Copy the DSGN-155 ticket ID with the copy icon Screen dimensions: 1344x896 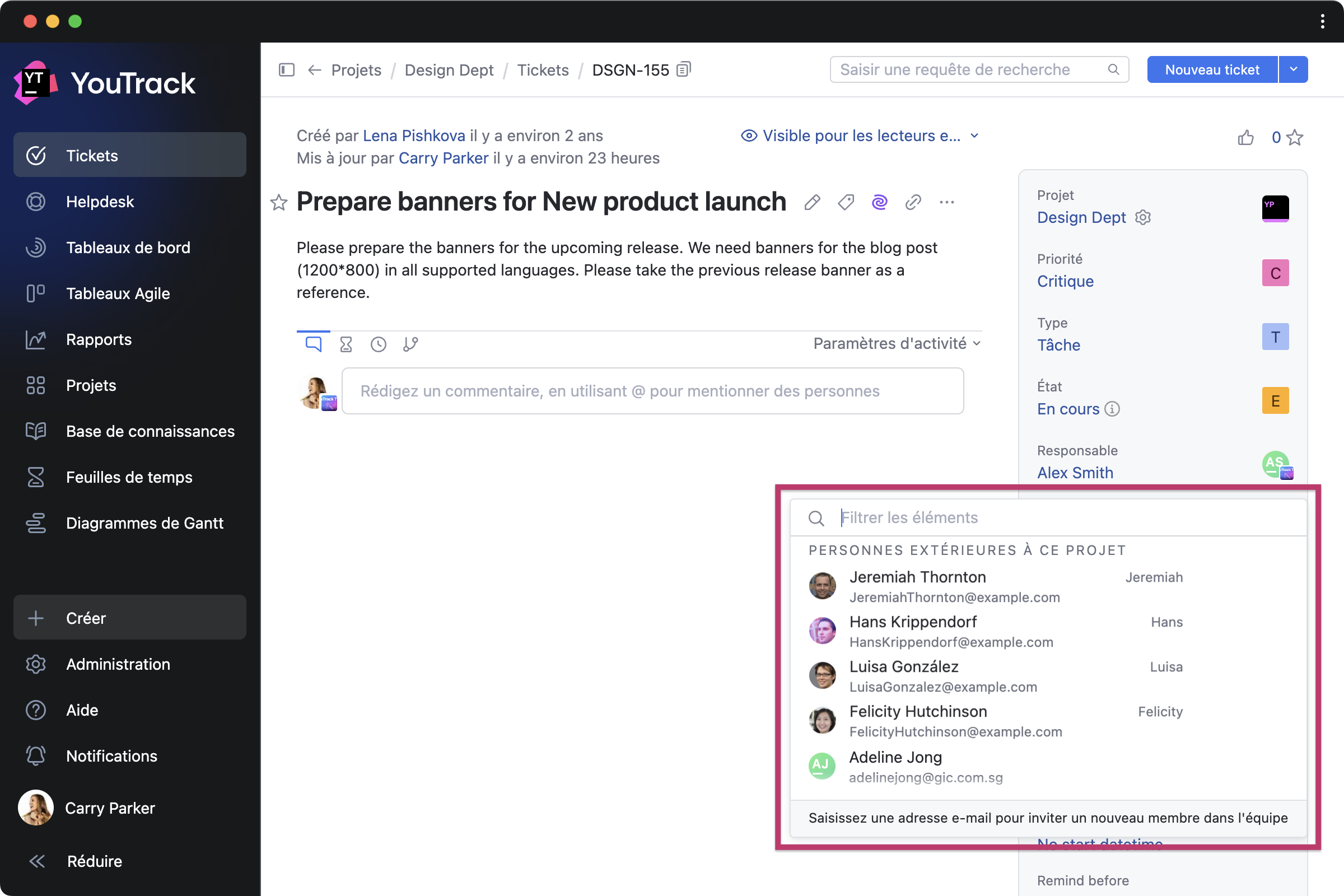click(x=683, y=69)
